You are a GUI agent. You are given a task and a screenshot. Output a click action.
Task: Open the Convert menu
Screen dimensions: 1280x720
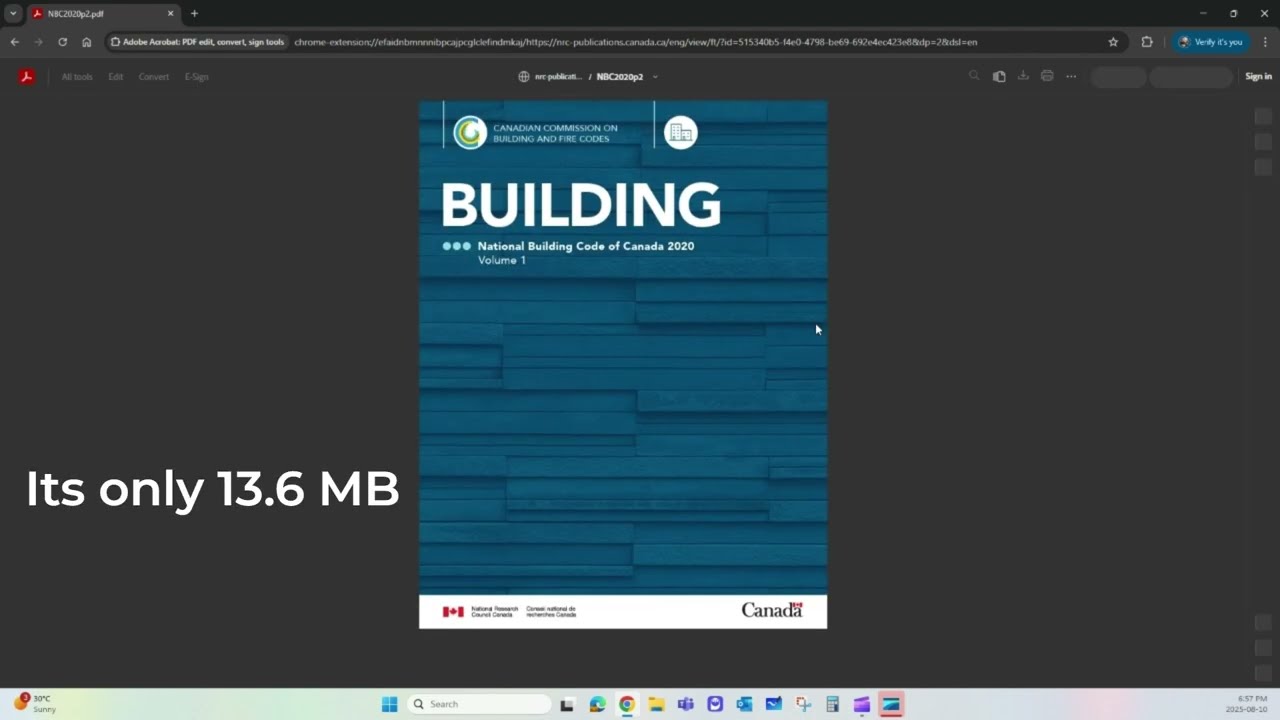click(x=154, y=77)
